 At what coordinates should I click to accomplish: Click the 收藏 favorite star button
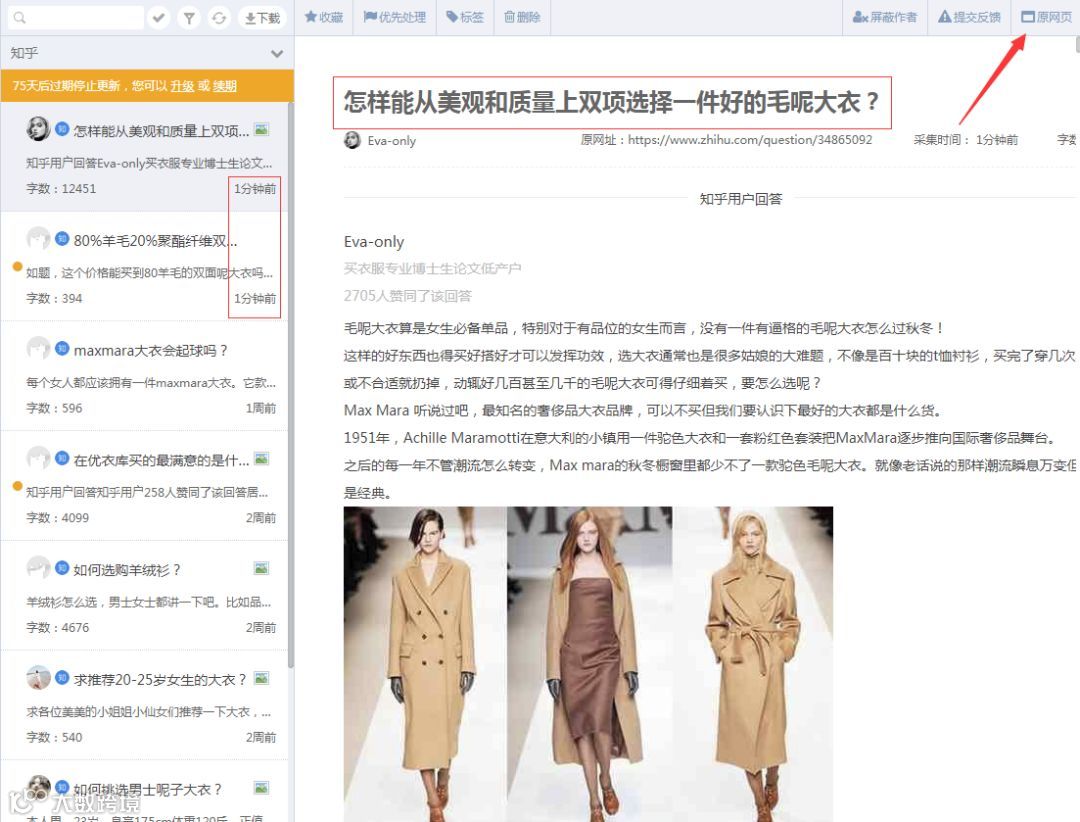[324, 17]
